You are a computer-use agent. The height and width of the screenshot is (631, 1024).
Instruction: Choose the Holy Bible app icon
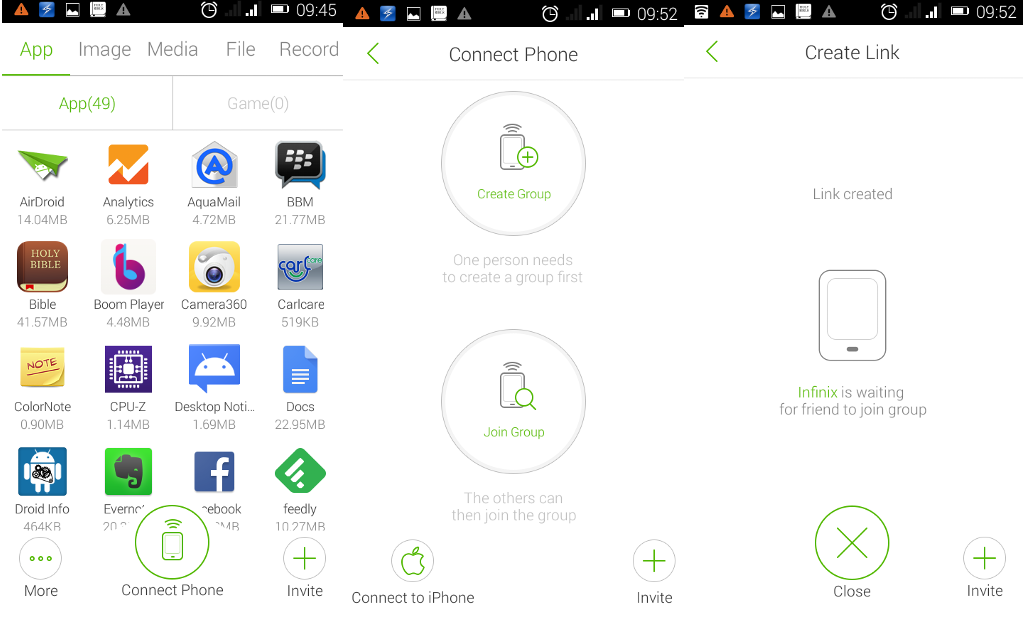coord(42,267)
